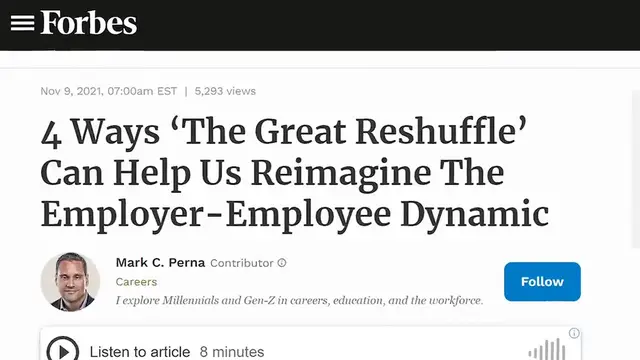Click the Contributor info icon
The image size is (640, 360).
pyautogui.click(x=282, y=263)
